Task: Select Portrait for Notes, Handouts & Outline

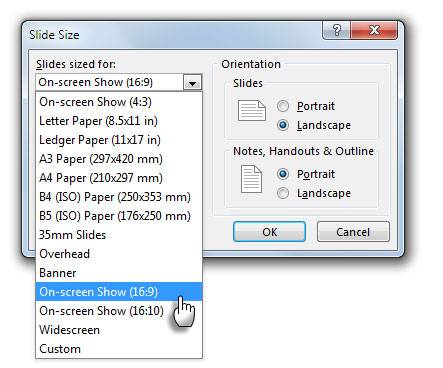Action: [283, 174]
